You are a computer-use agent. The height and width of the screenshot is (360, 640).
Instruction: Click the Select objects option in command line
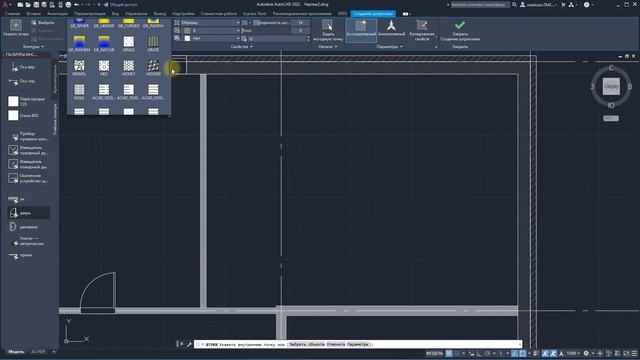[307, 344]
